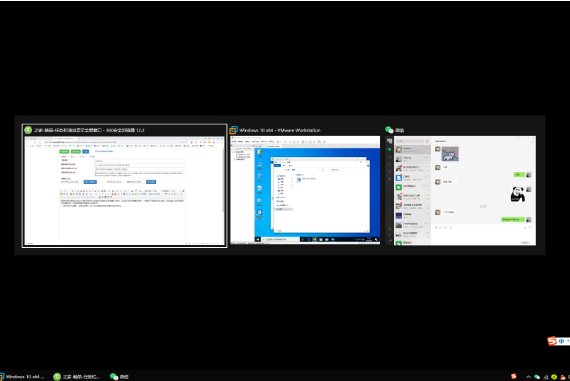Click the VMware icon beside Windows 10 x64 title
The image size is (570, 381).
click(234, 130)
